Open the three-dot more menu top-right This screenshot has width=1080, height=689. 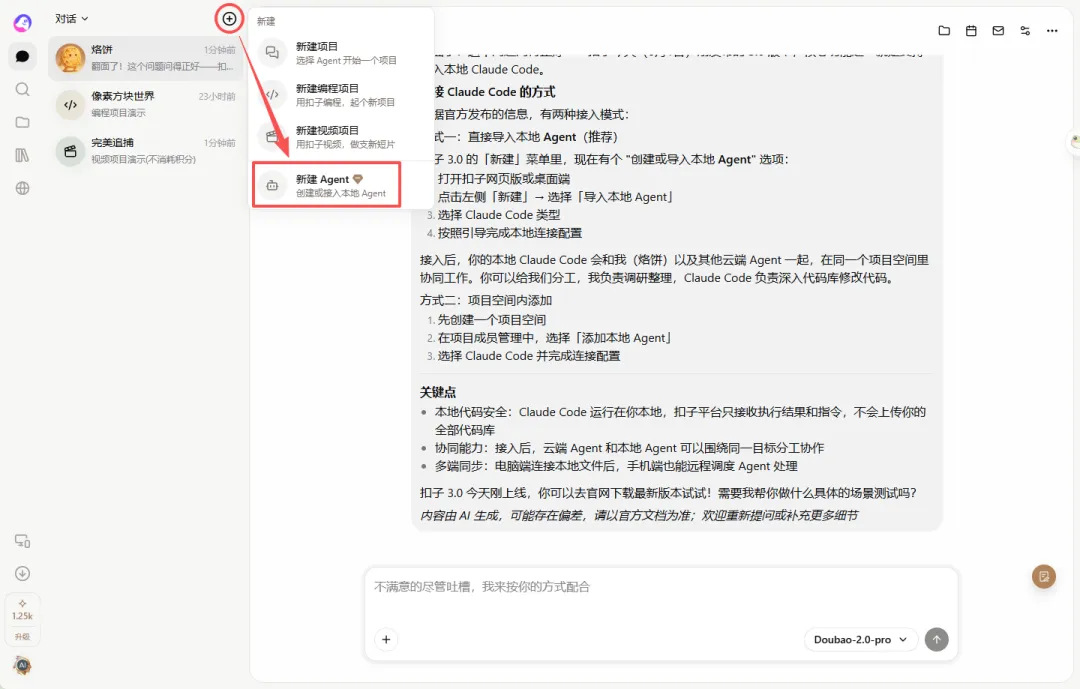(x=1052, y=30)
